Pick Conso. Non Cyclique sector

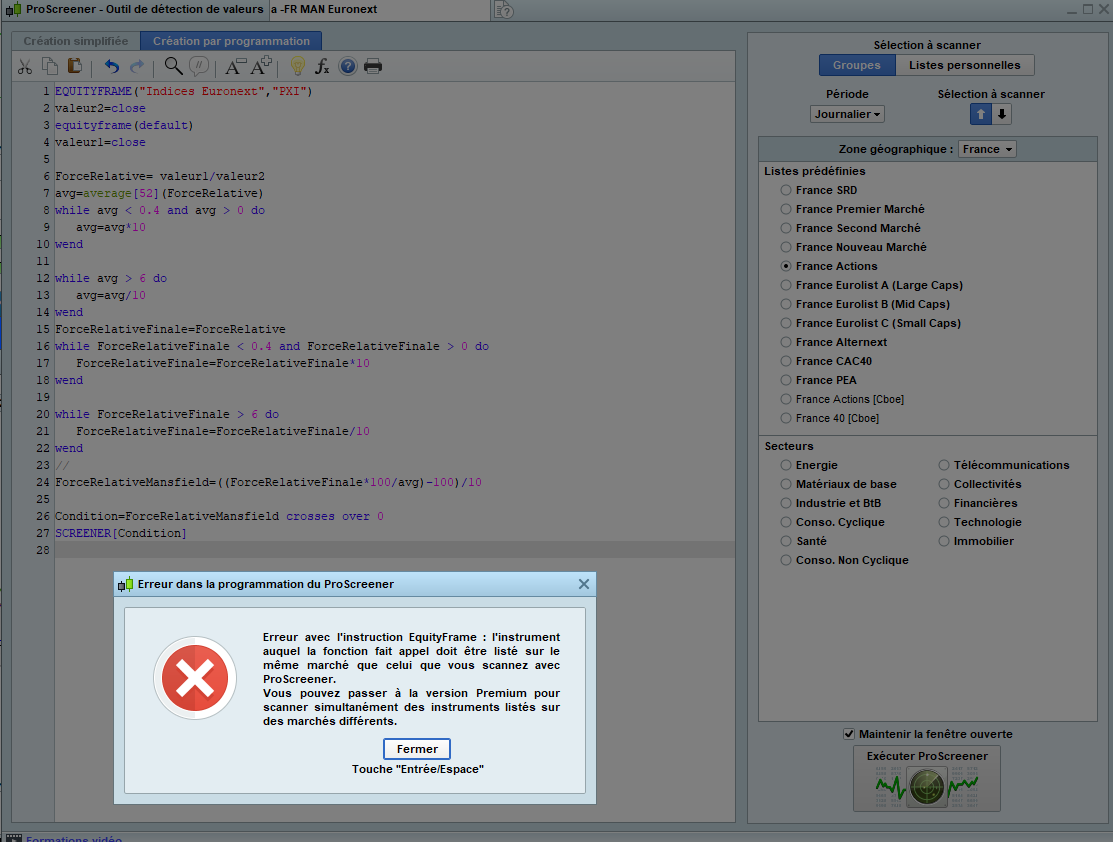pos(786,560)
